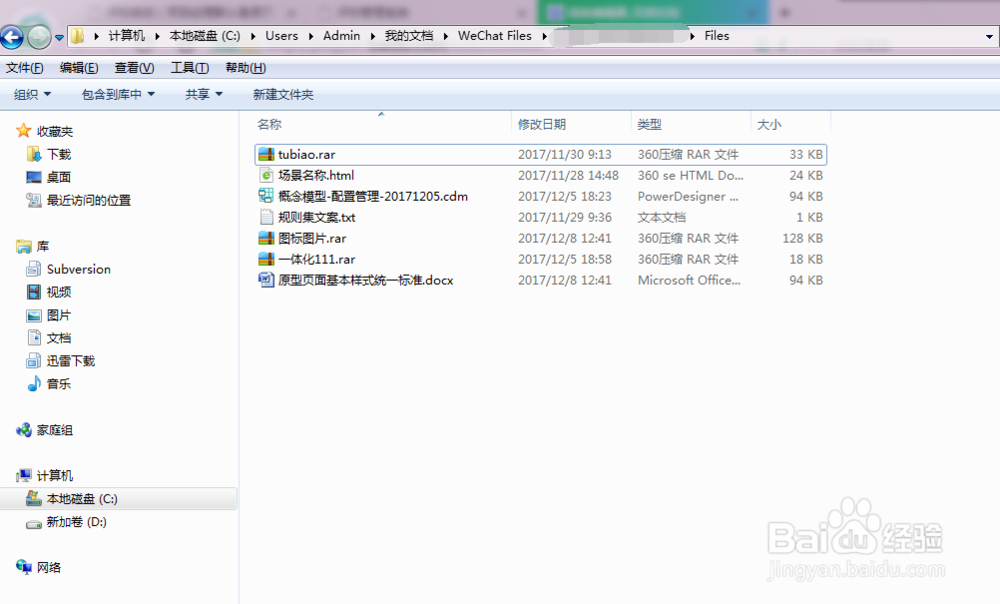Click the WeChat Files breadcrumb segment
The width and height of the screenshot is (1000, 604).
(x=494, y=36)
